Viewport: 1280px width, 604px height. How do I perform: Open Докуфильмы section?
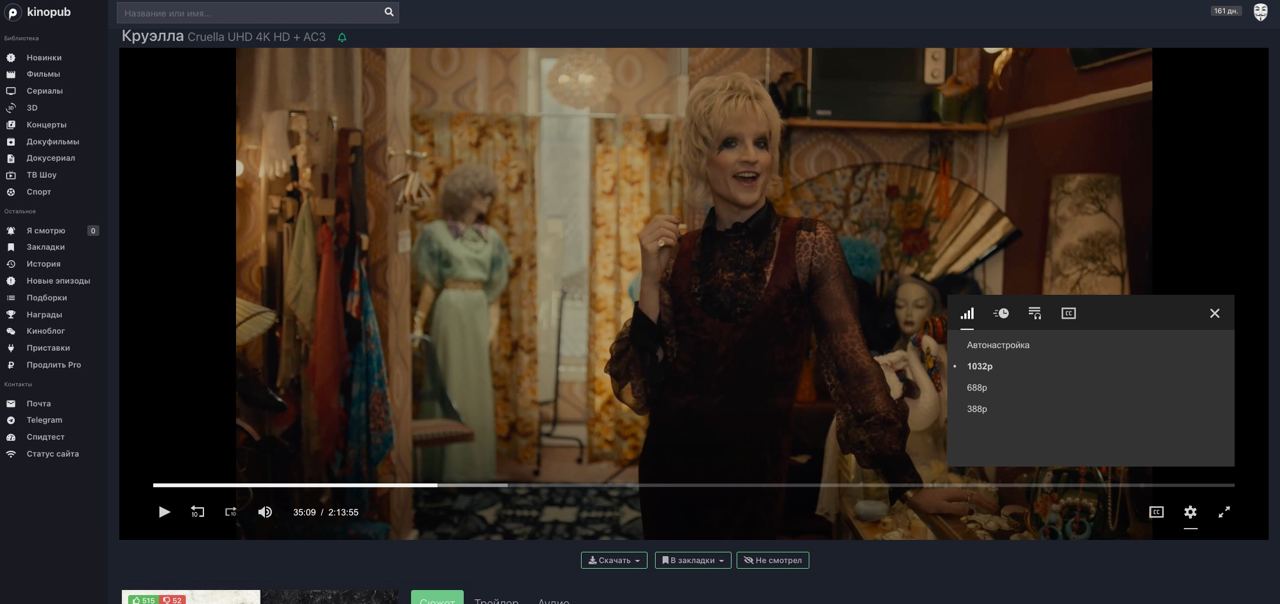(x=53, y=142)
